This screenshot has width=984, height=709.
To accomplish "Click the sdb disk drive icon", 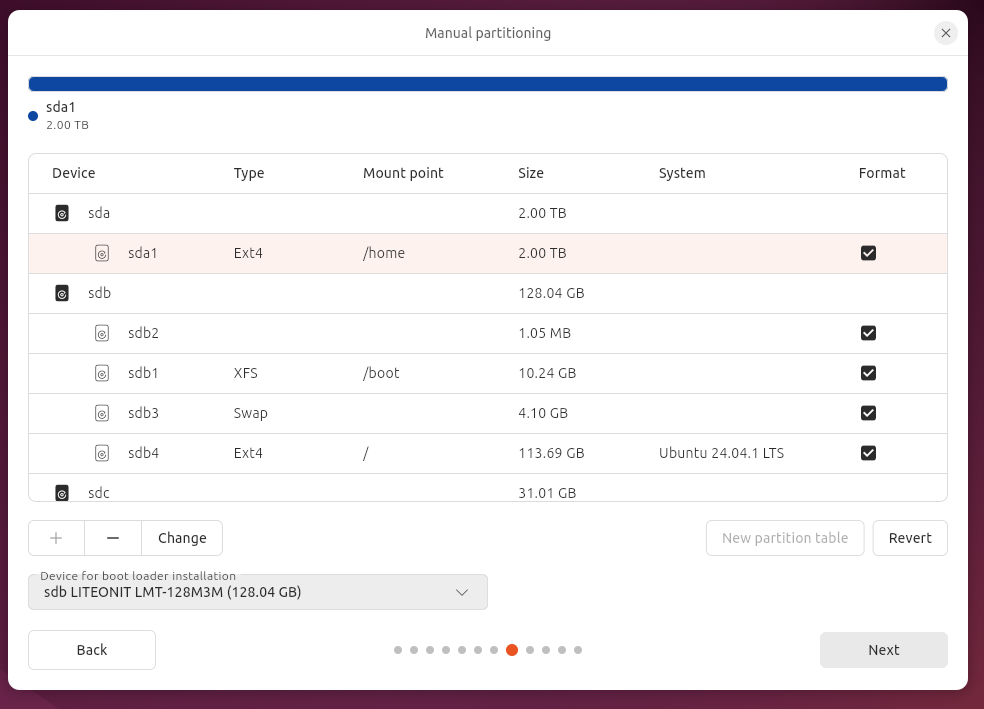I will point(62,293).
